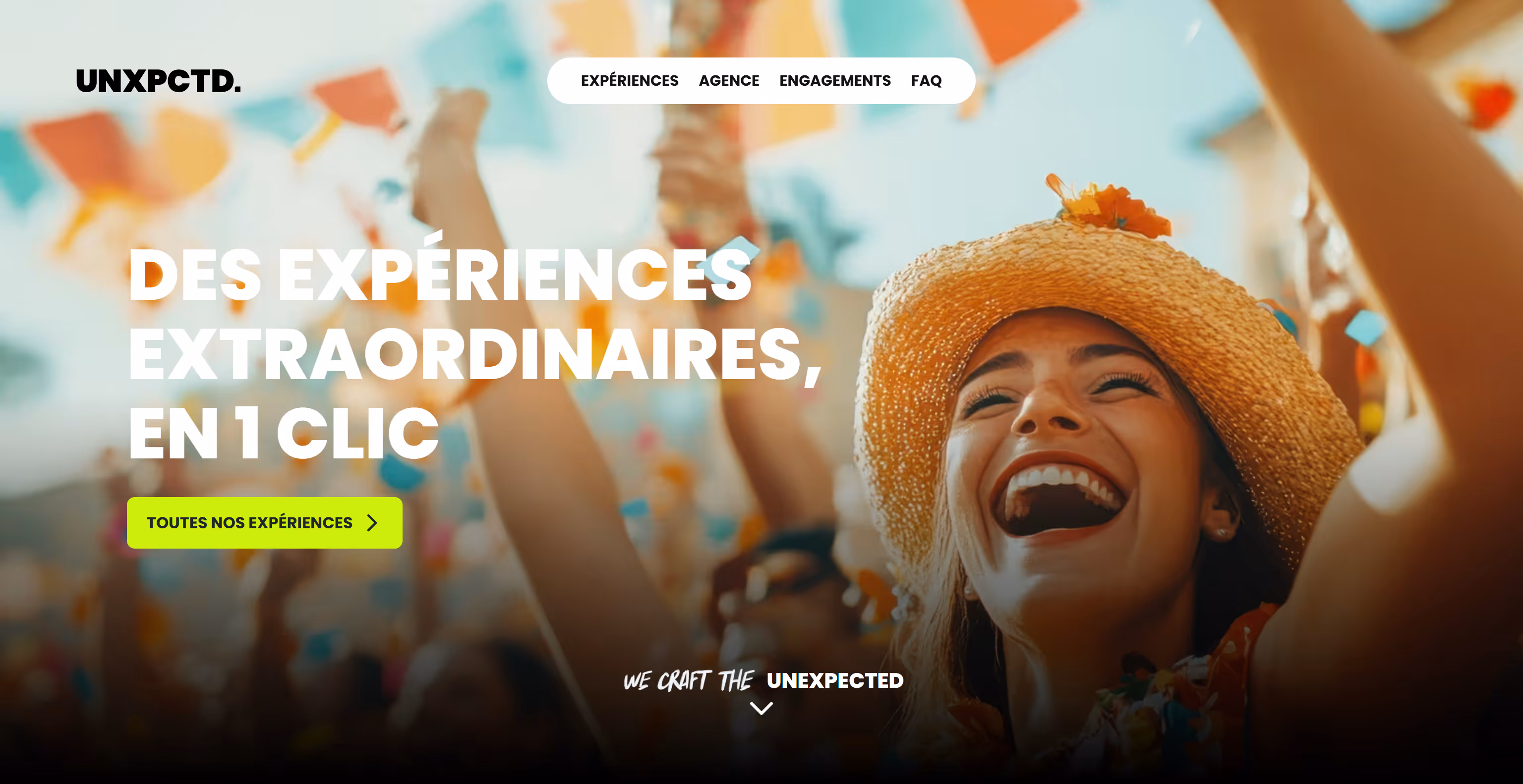Click the 'DES EXPÉRIENCES' headline line
The width and height of the screenshot is (1523, 784).
[440, 276]
